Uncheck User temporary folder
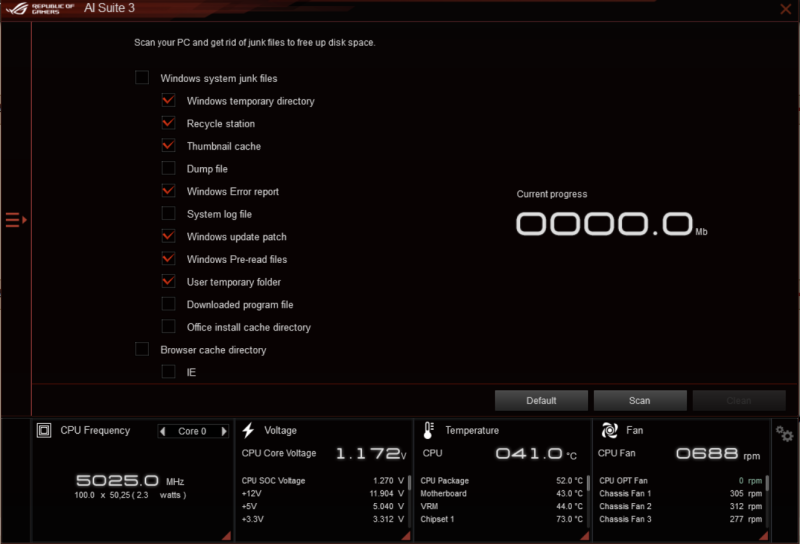This screenshot has width=800, height=544. tap(168, 281)
